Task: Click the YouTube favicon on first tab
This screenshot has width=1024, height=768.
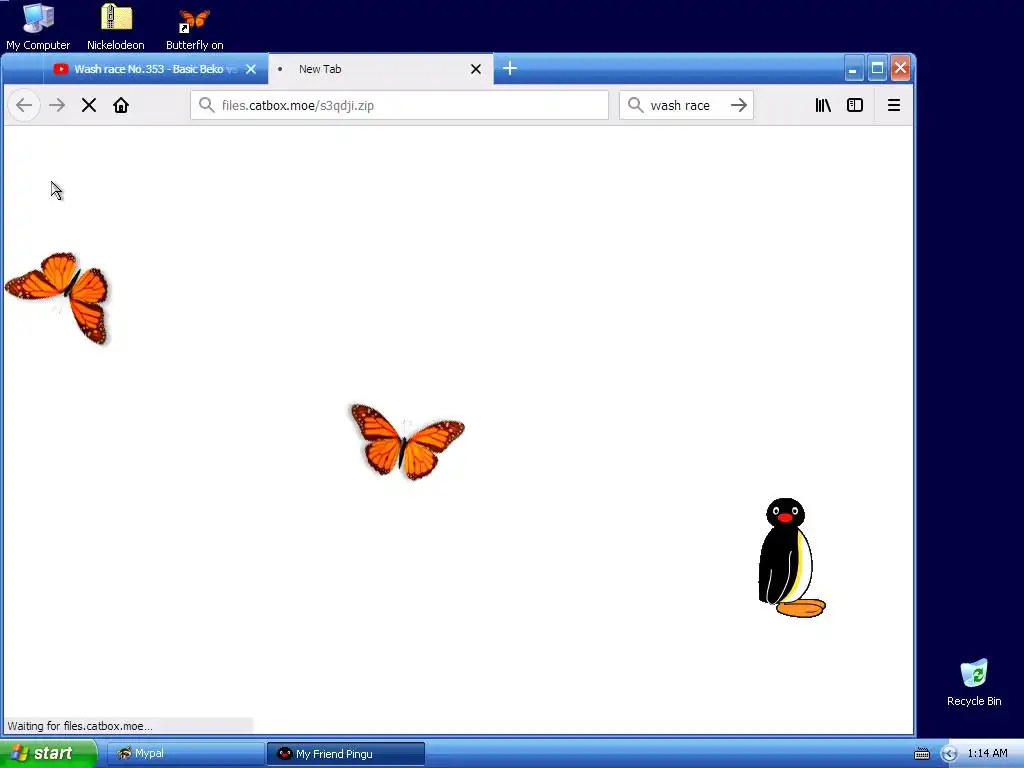Action: pos(61,69)
